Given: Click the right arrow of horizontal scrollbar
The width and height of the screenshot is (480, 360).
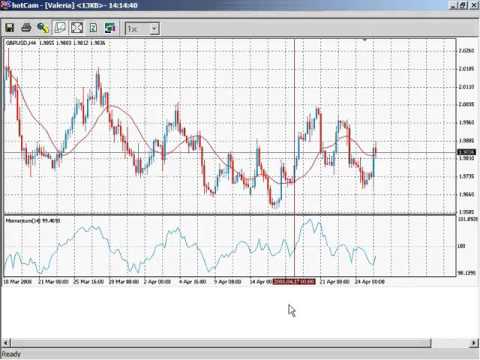Looking at the screenshot, I should [474, 342].
